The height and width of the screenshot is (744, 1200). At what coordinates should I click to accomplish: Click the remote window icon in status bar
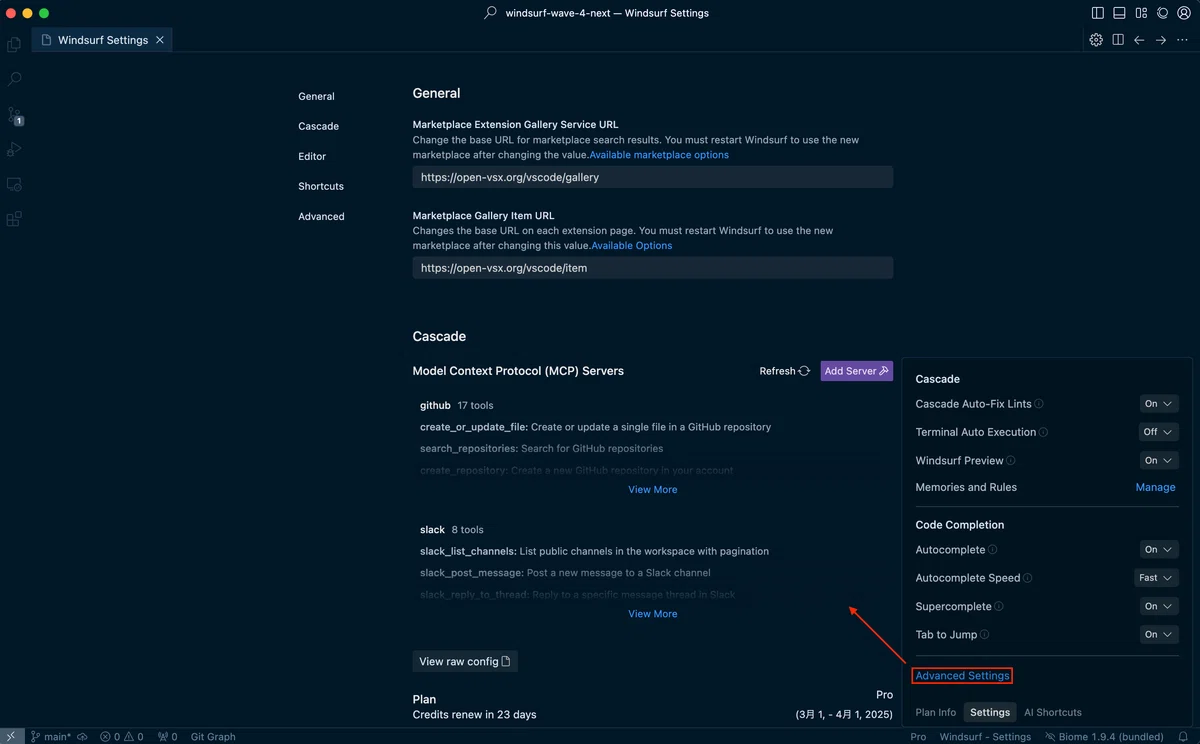[x=10, y=736]
